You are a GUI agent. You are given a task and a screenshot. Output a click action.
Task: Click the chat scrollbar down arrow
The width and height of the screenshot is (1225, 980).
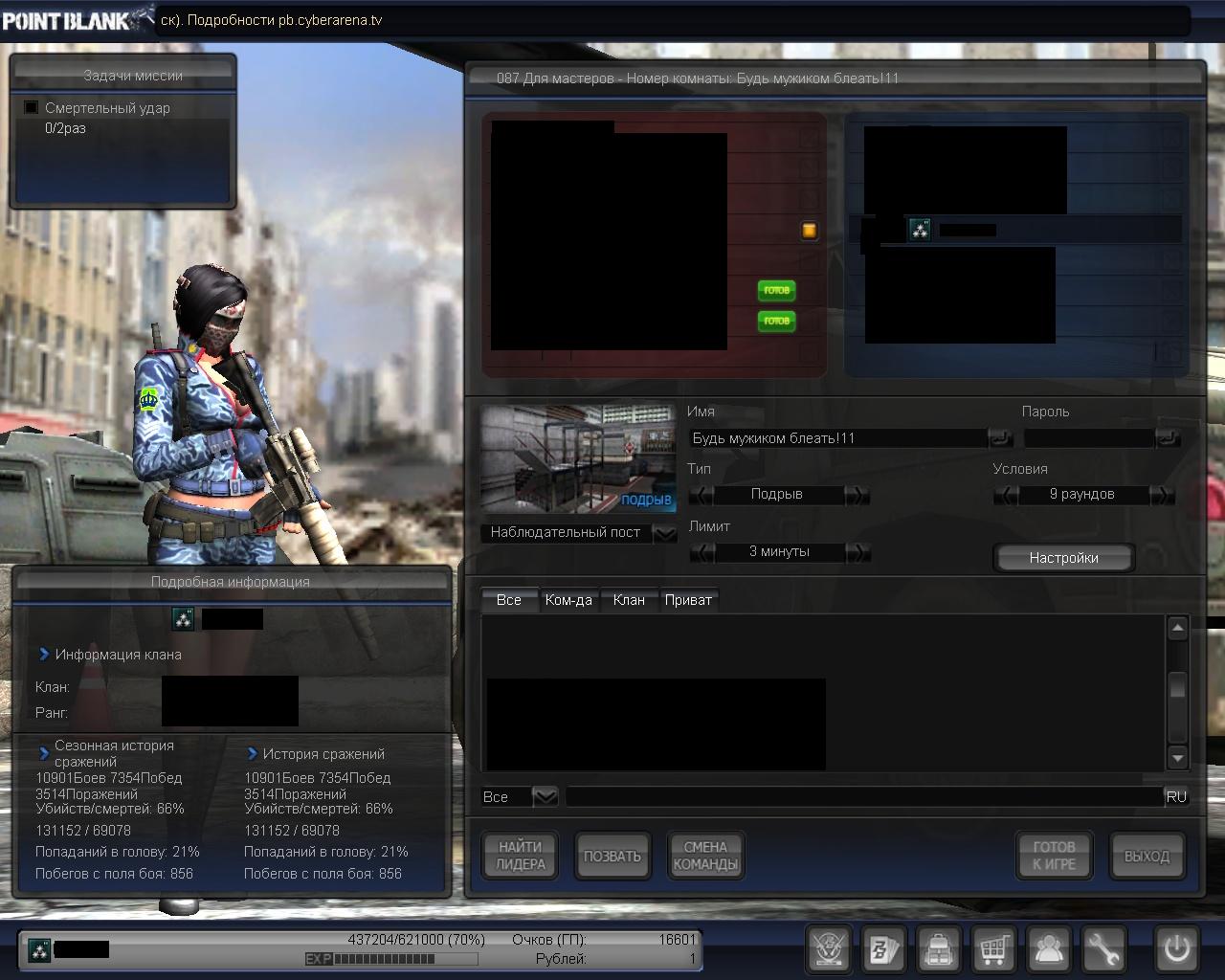[1177, 758]
